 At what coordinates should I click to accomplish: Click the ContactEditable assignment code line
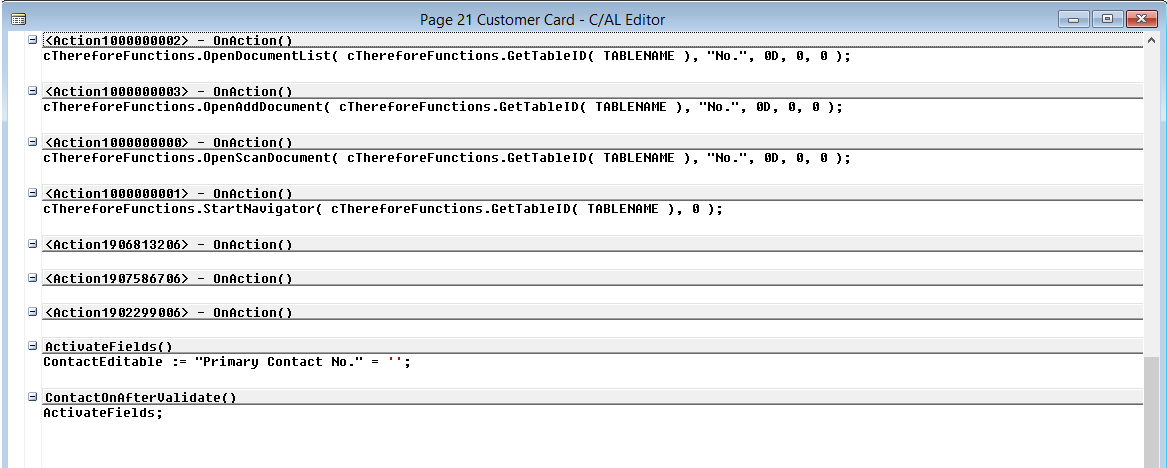(227, 362)
